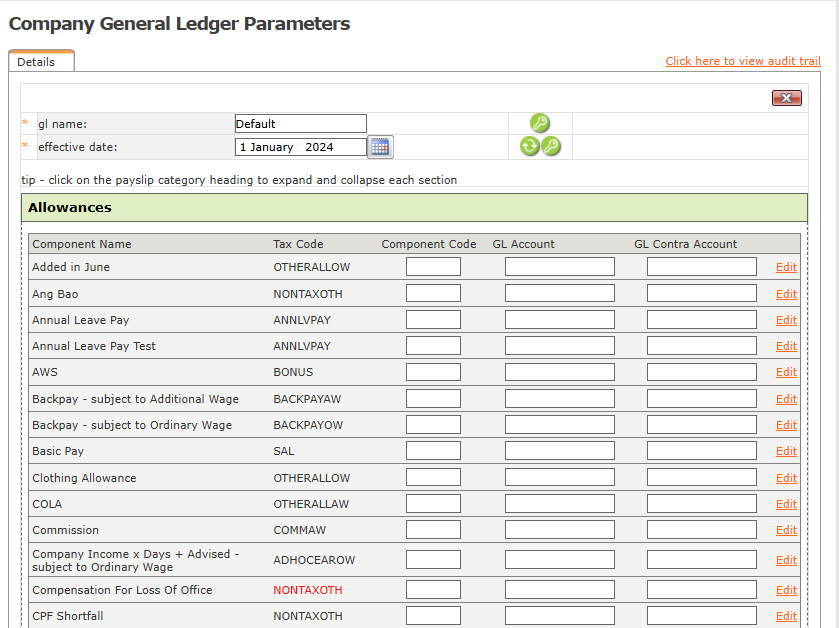Screen dimensions: 839x628
Task: Click the green key icon in effective date row
Action: pos(551,147)
